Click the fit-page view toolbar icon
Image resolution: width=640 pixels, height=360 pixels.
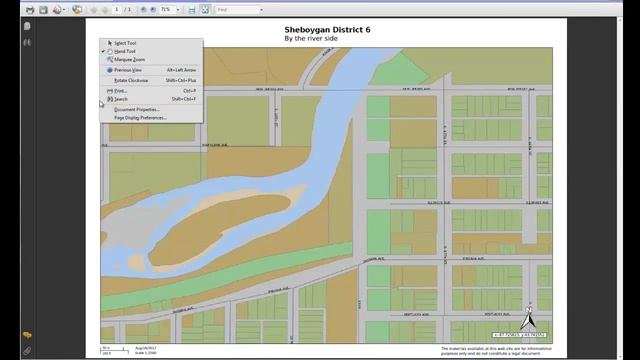click(x=205, y=9)
